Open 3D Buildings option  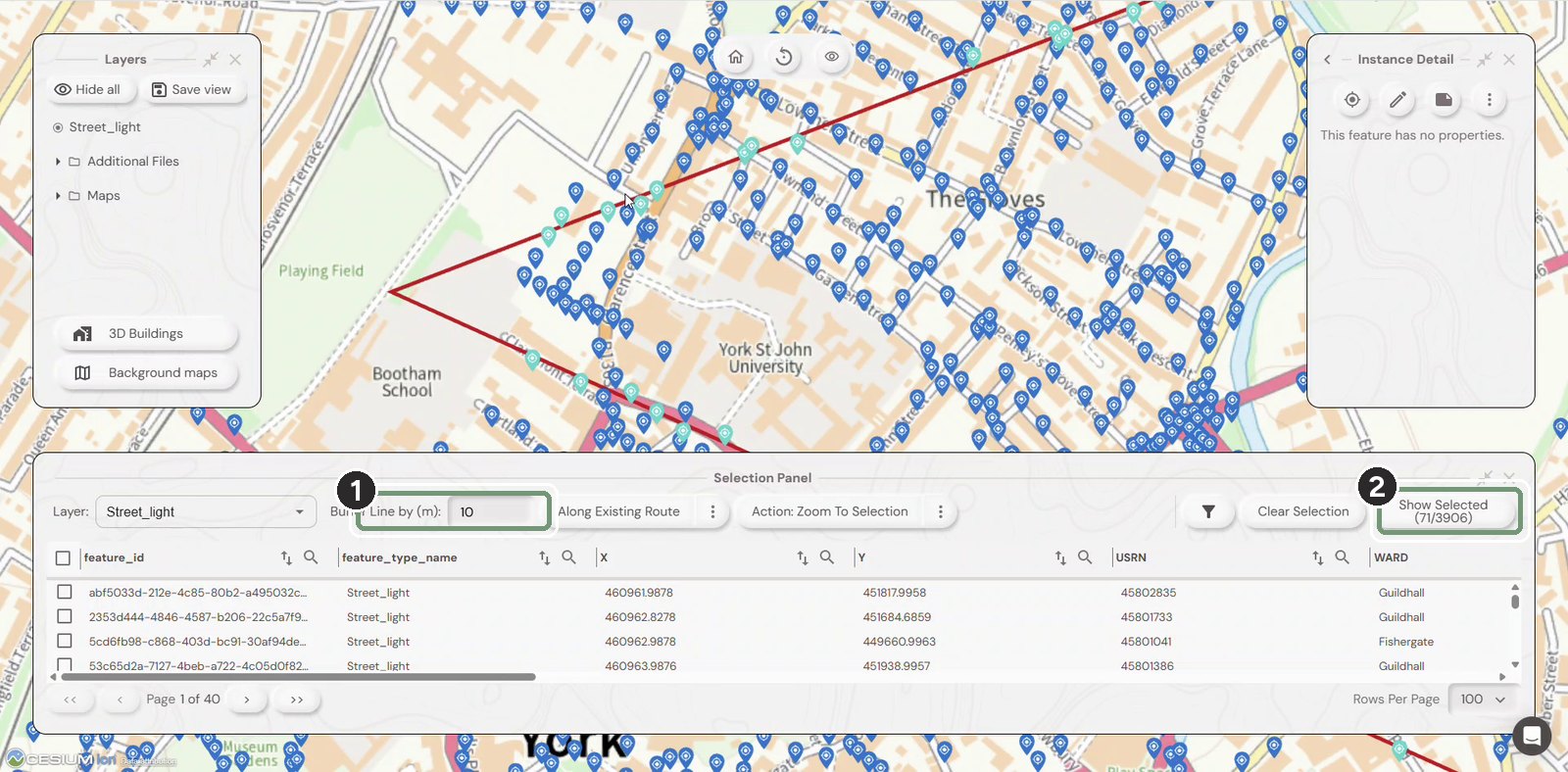pos(146,334)
